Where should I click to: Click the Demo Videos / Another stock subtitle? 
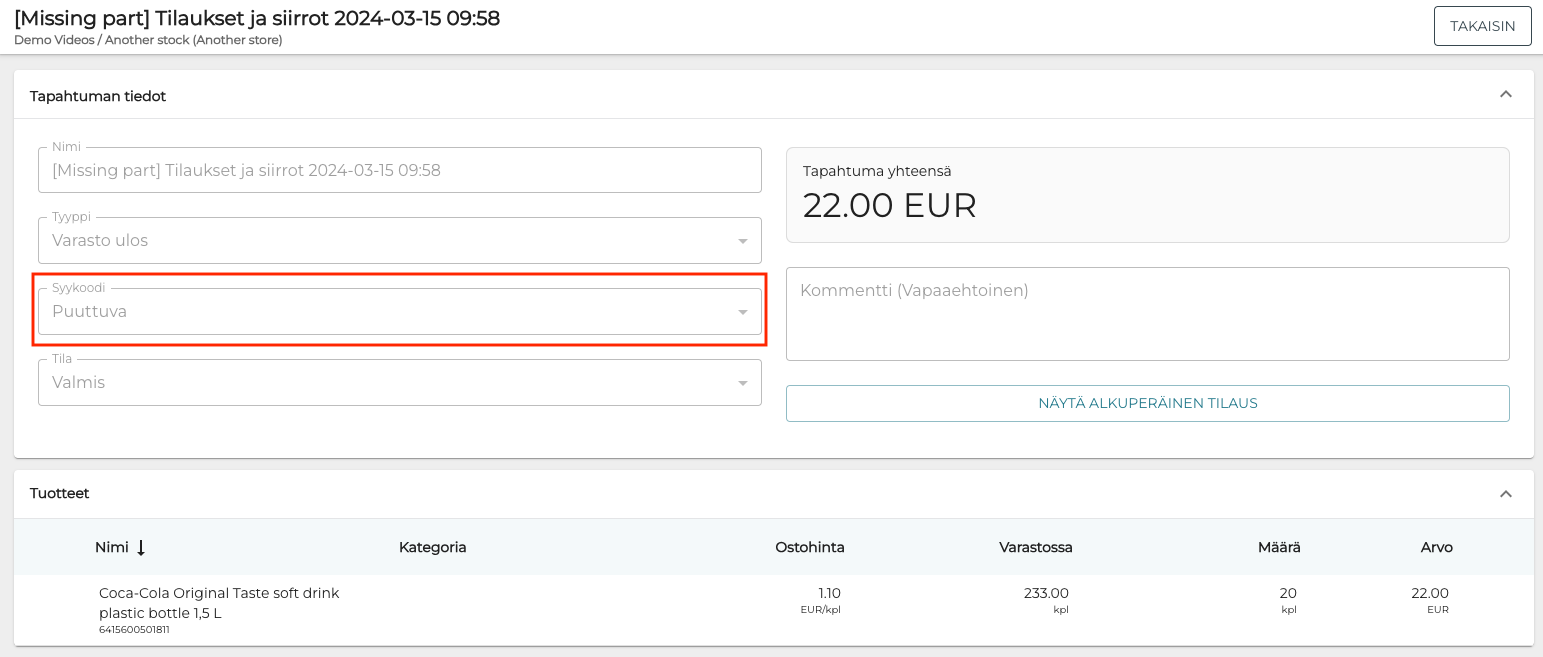click(148, 40)
